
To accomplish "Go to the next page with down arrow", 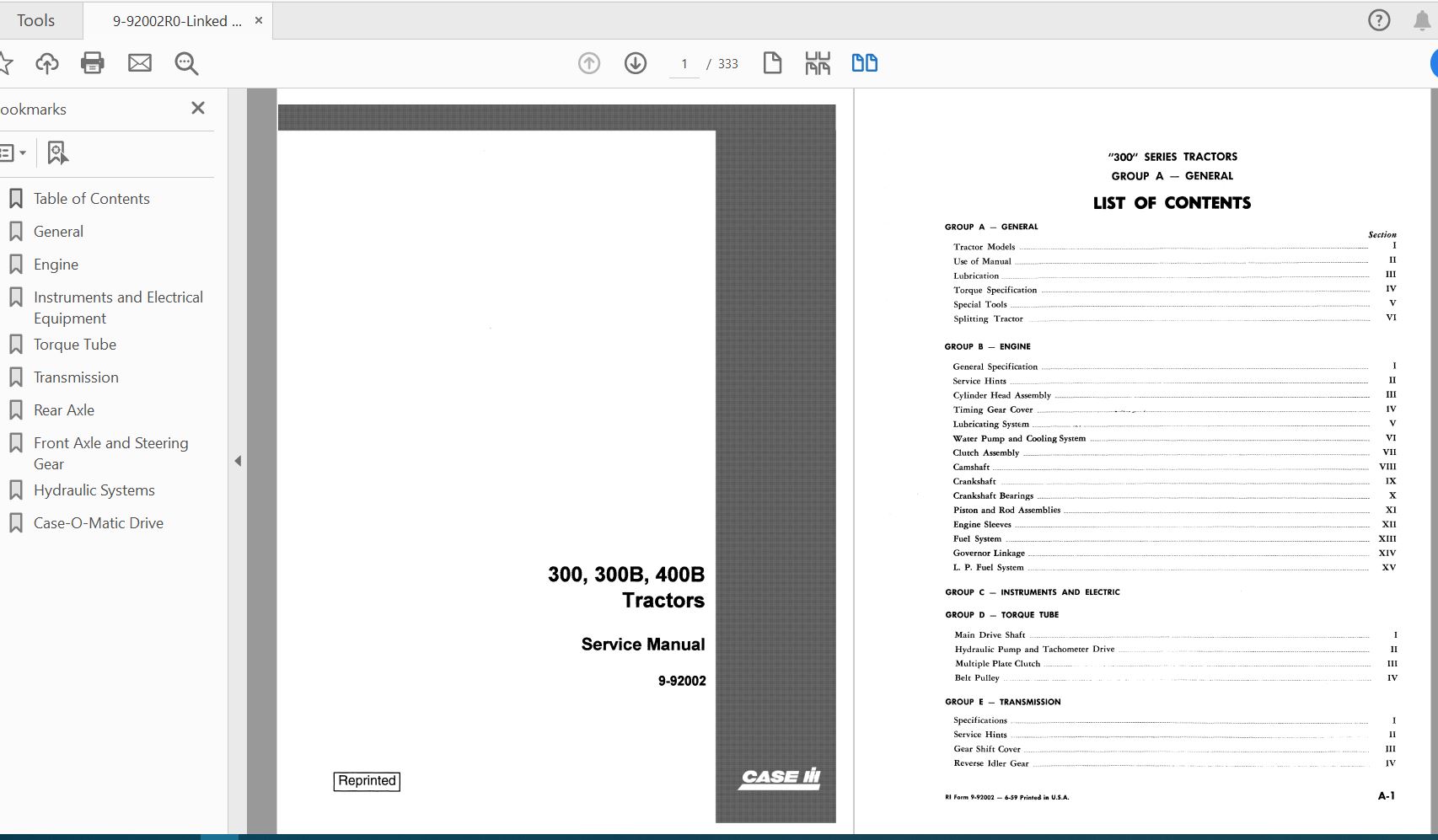I will (635, 63).
